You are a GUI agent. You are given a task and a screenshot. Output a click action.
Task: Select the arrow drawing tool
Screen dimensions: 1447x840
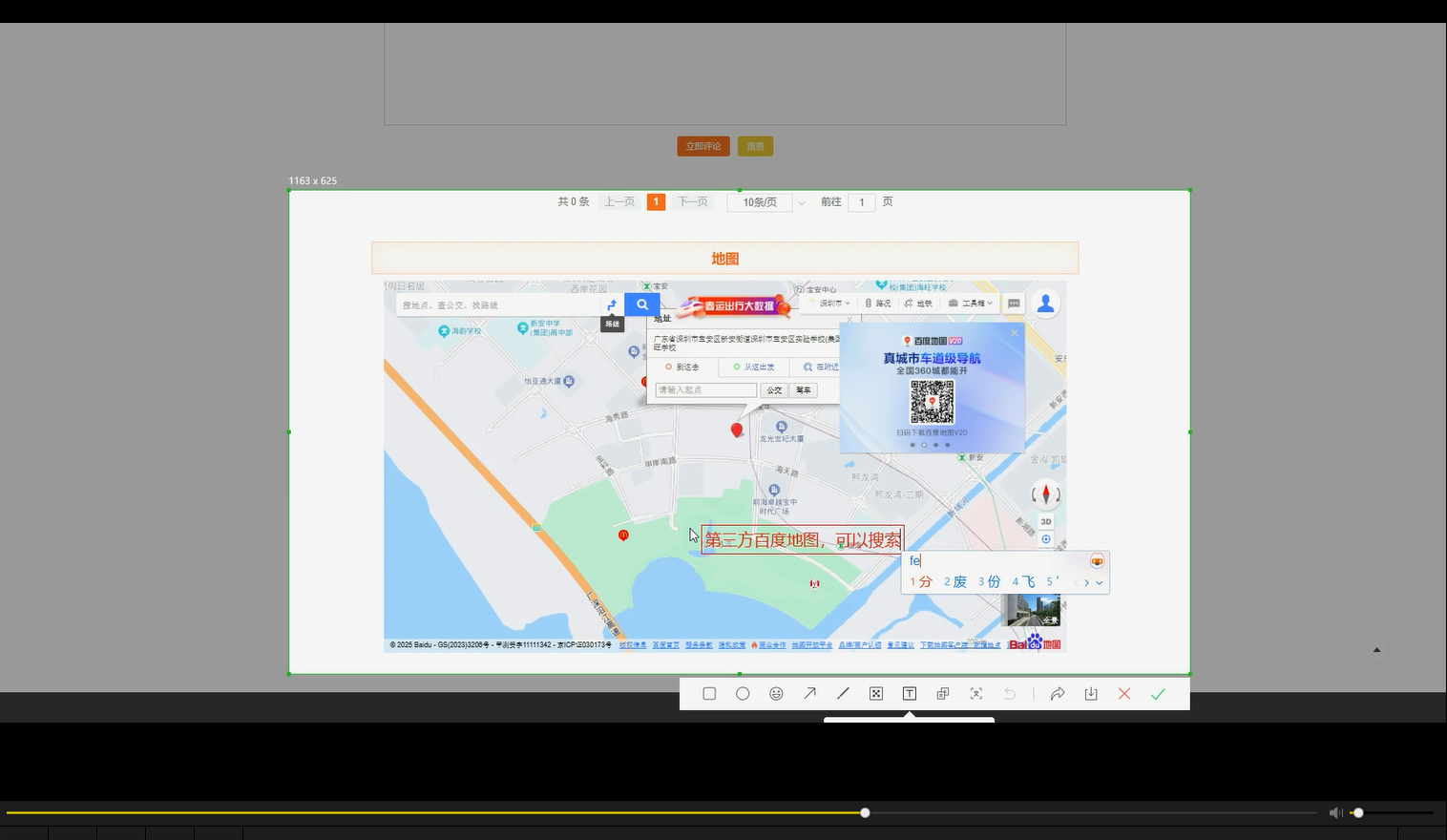click(809, 694)
